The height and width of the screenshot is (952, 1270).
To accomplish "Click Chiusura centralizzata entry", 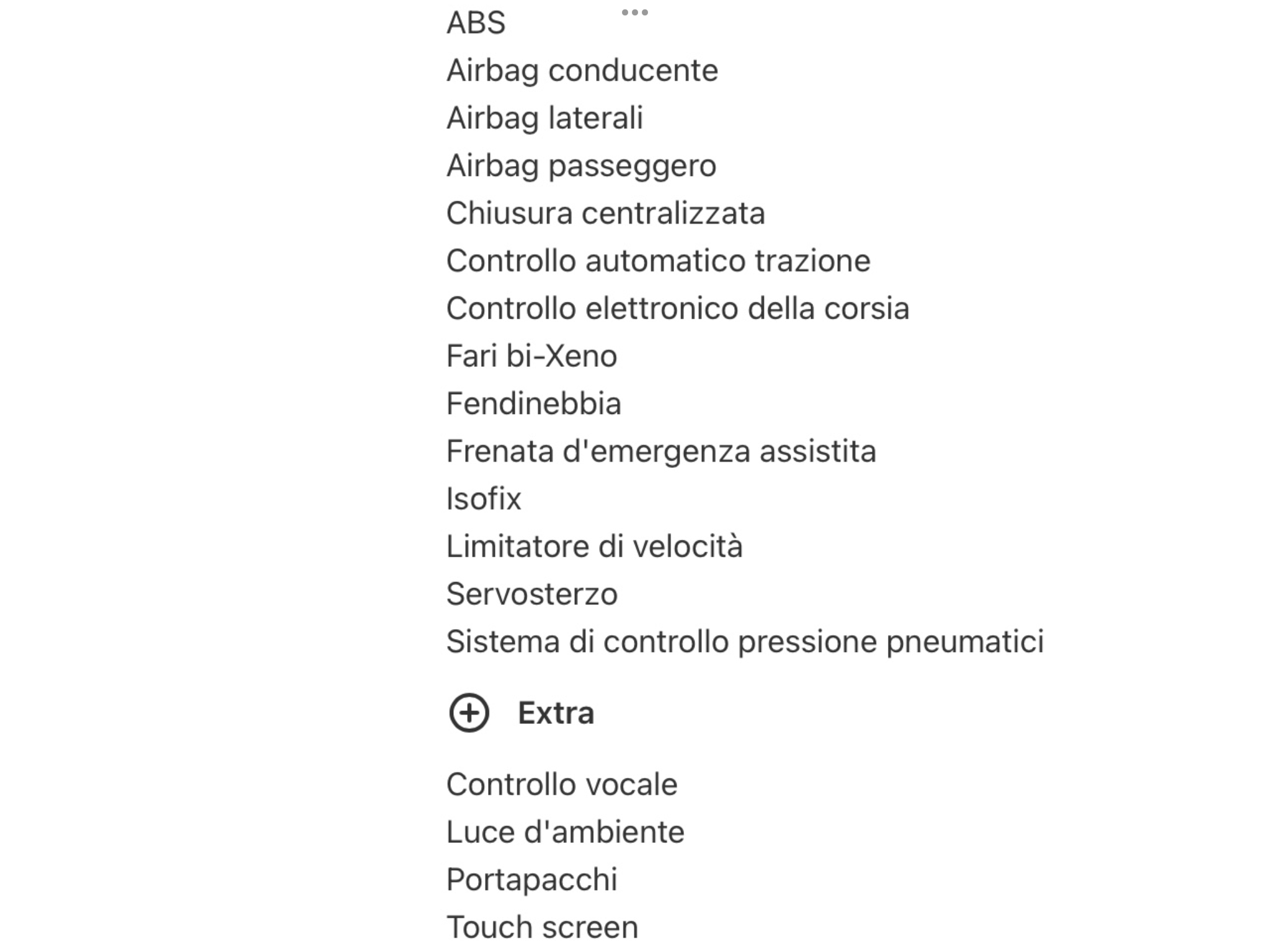I will 605,213.
